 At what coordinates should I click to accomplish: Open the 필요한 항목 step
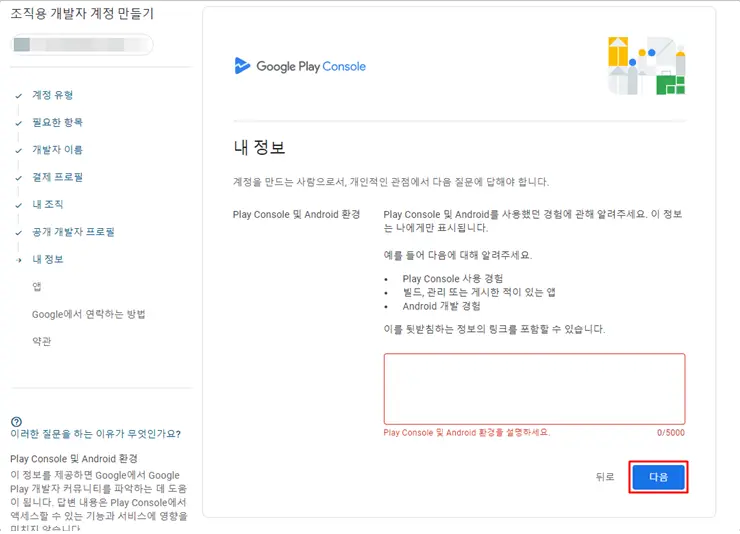(x=57, y=122)
